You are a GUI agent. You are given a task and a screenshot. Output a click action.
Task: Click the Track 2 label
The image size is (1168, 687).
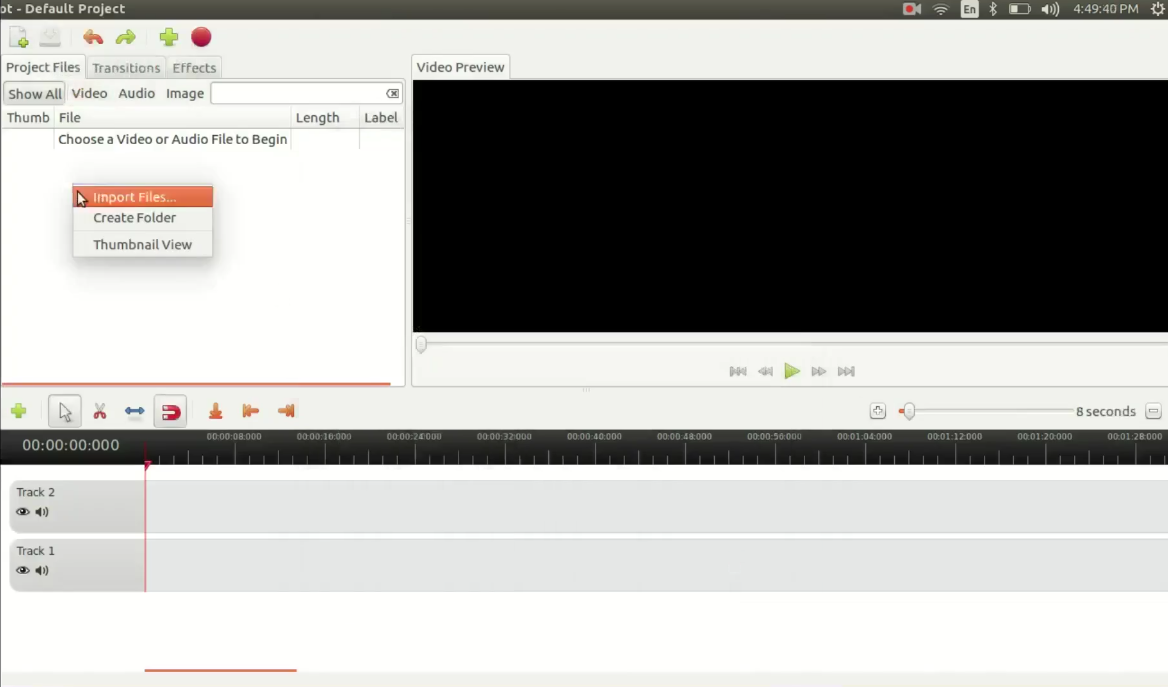click(36, 492)
